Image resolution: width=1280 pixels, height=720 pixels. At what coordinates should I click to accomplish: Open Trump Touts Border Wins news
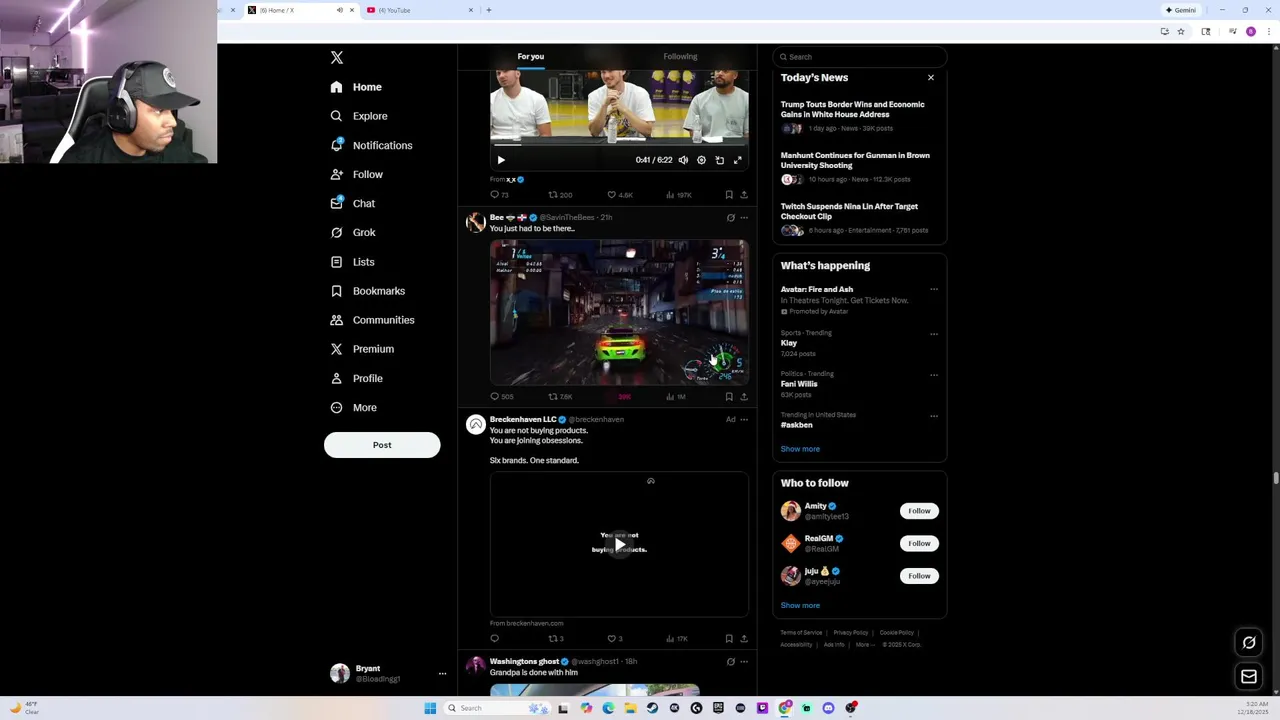point(859,116)
